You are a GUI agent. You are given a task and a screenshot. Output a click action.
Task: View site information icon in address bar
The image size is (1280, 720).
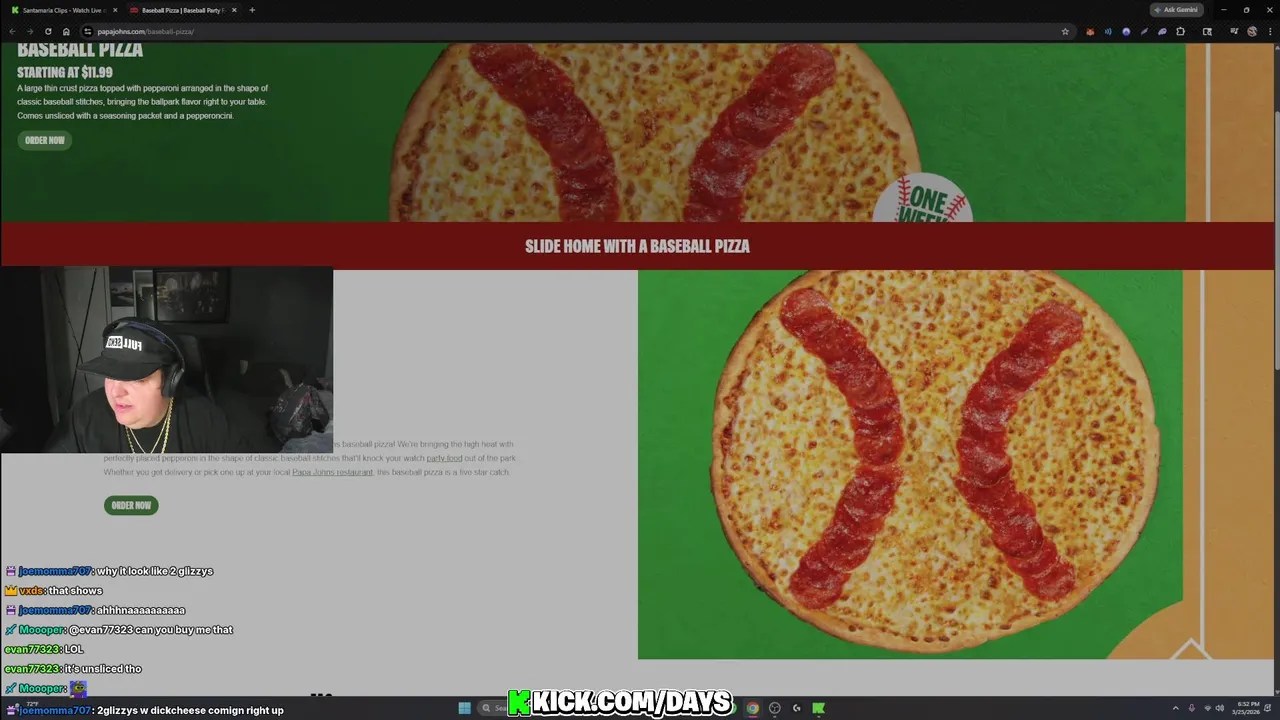tap(88, 31)
